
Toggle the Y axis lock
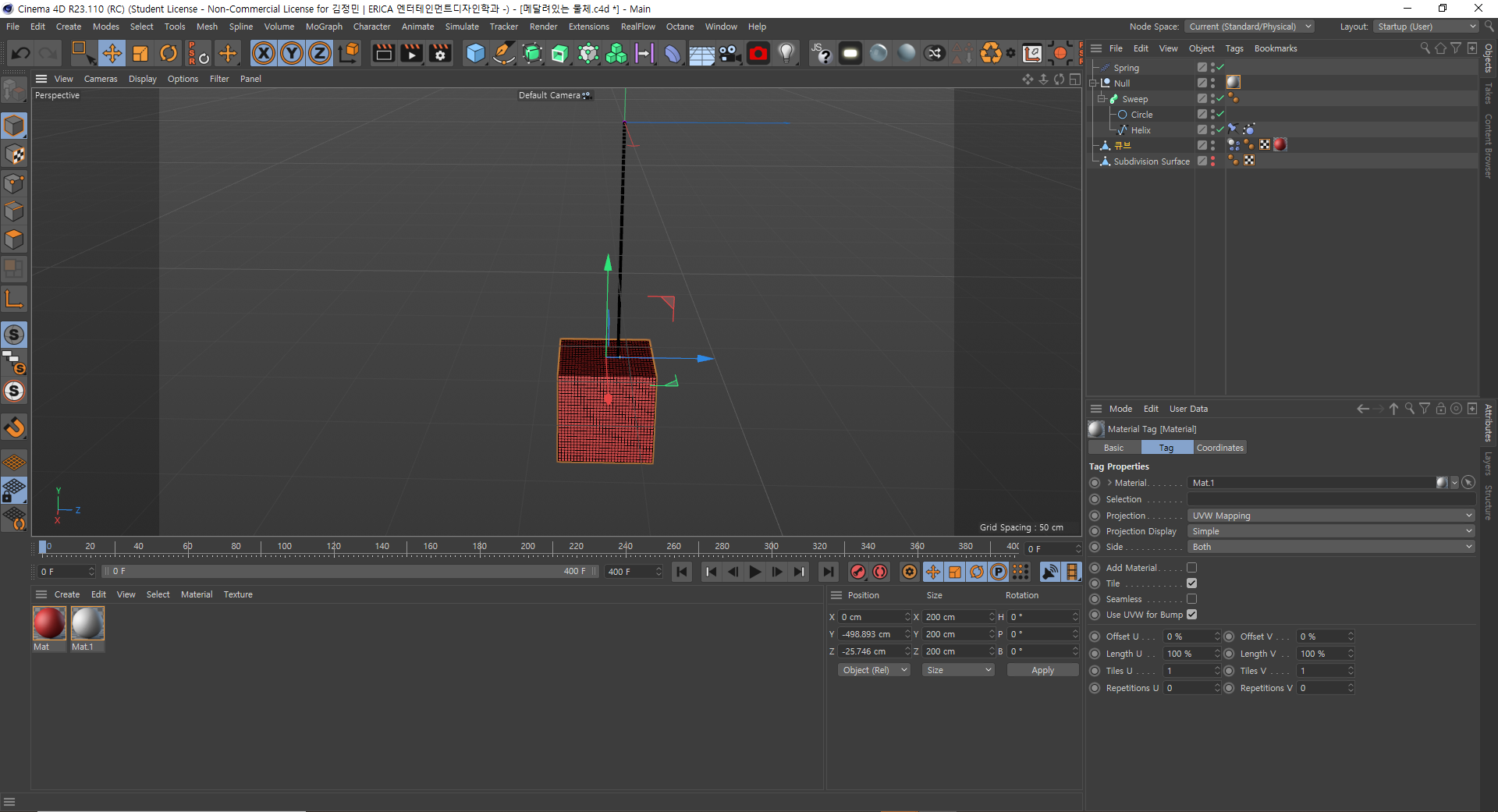click(292, 53)
